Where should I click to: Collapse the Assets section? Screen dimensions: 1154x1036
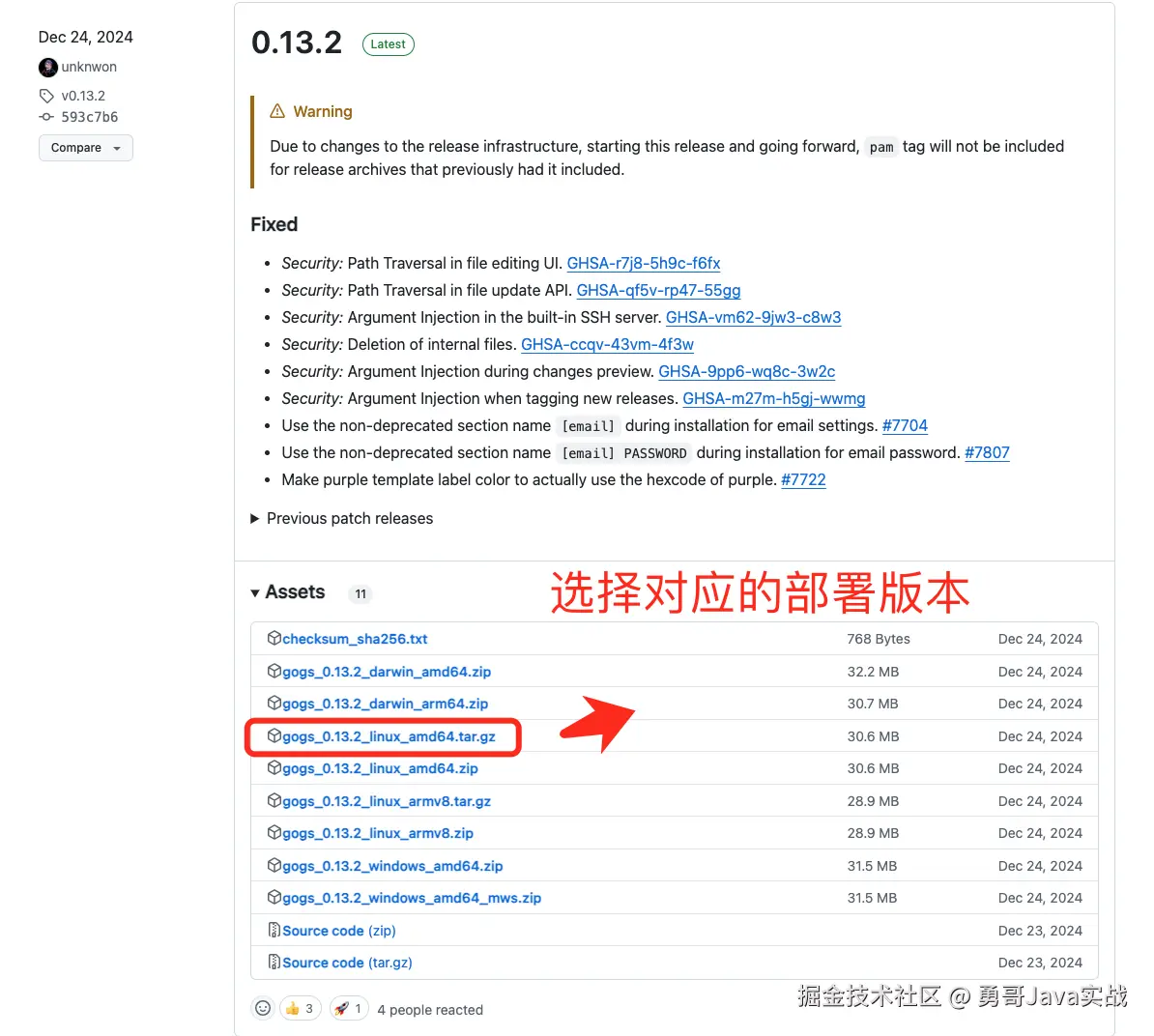(x=288, y=592)
